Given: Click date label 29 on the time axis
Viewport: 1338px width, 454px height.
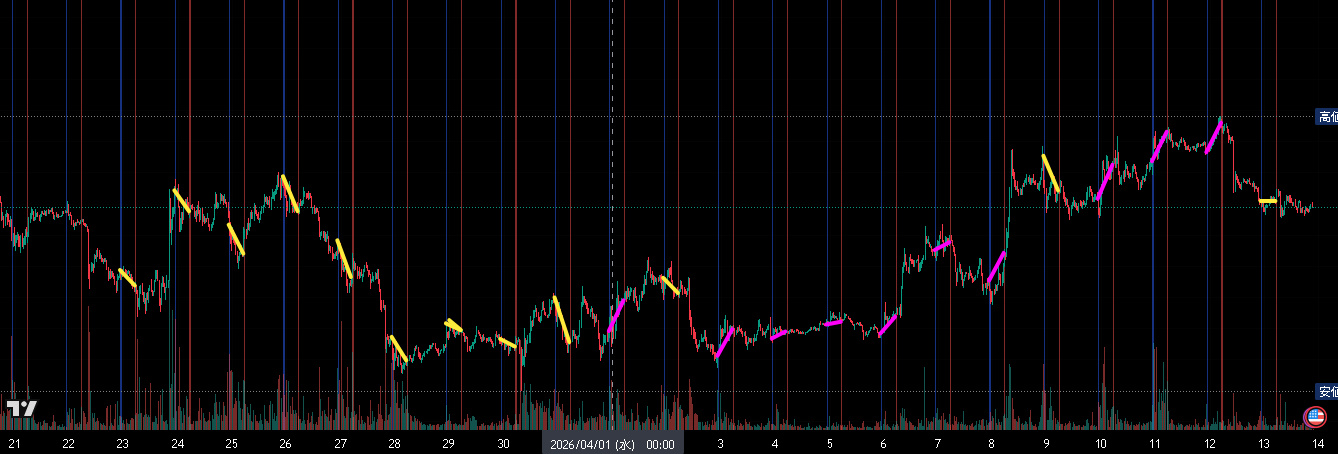Looking at the screenshot, I should click(448, 444).
